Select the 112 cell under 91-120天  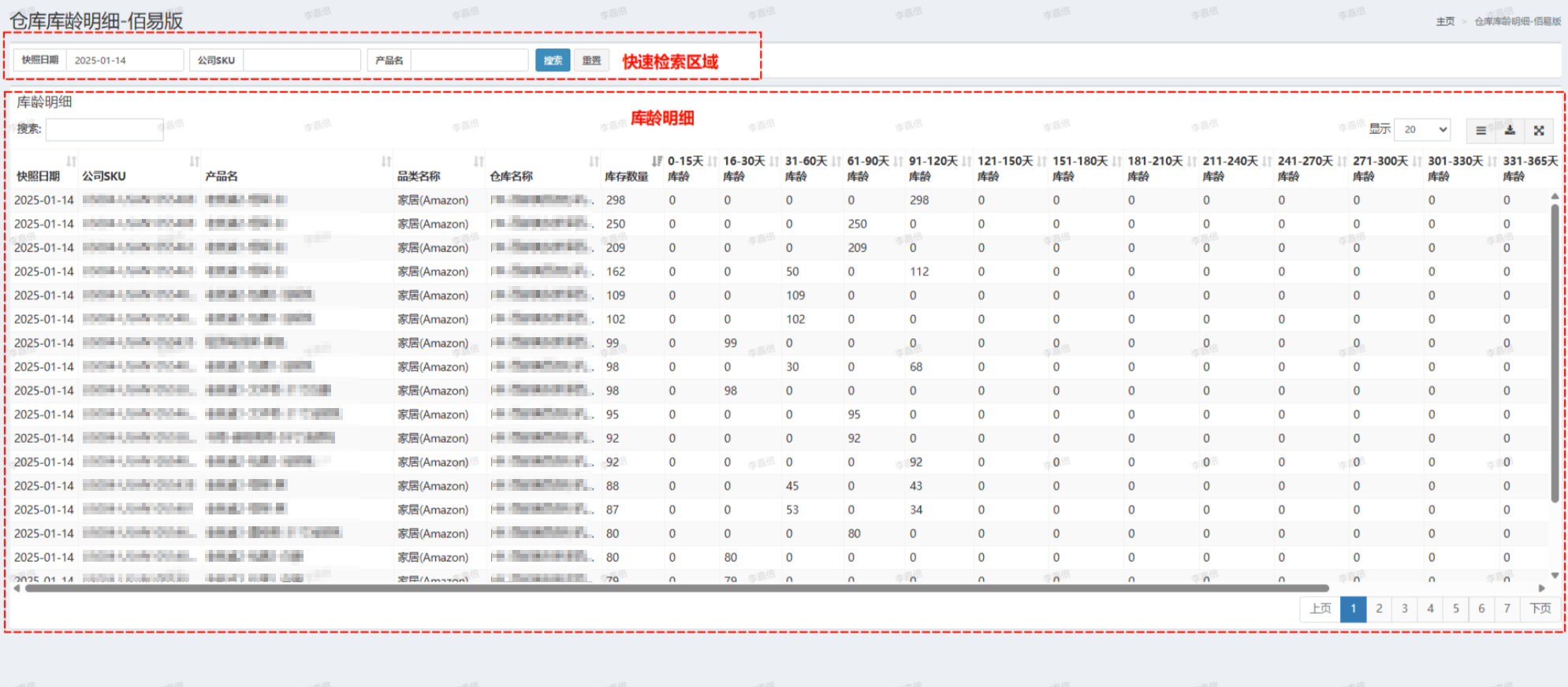click(919, 271)
